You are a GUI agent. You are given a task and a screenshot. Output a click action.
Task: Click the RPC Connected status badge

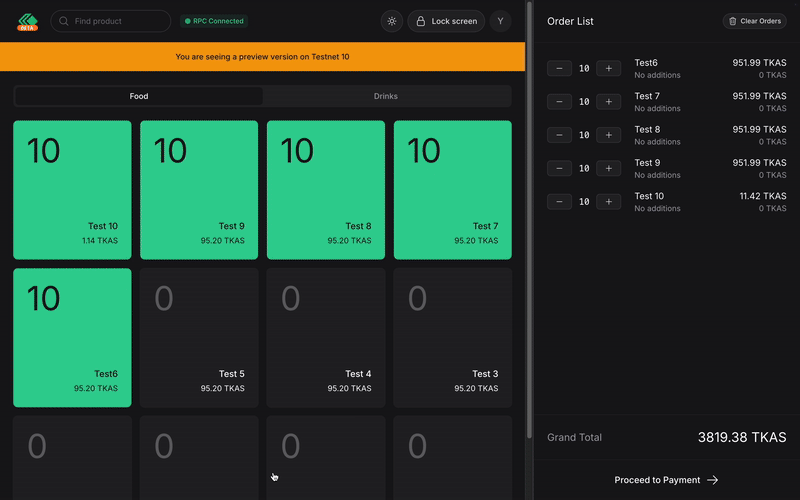click(x=213, y=21)
